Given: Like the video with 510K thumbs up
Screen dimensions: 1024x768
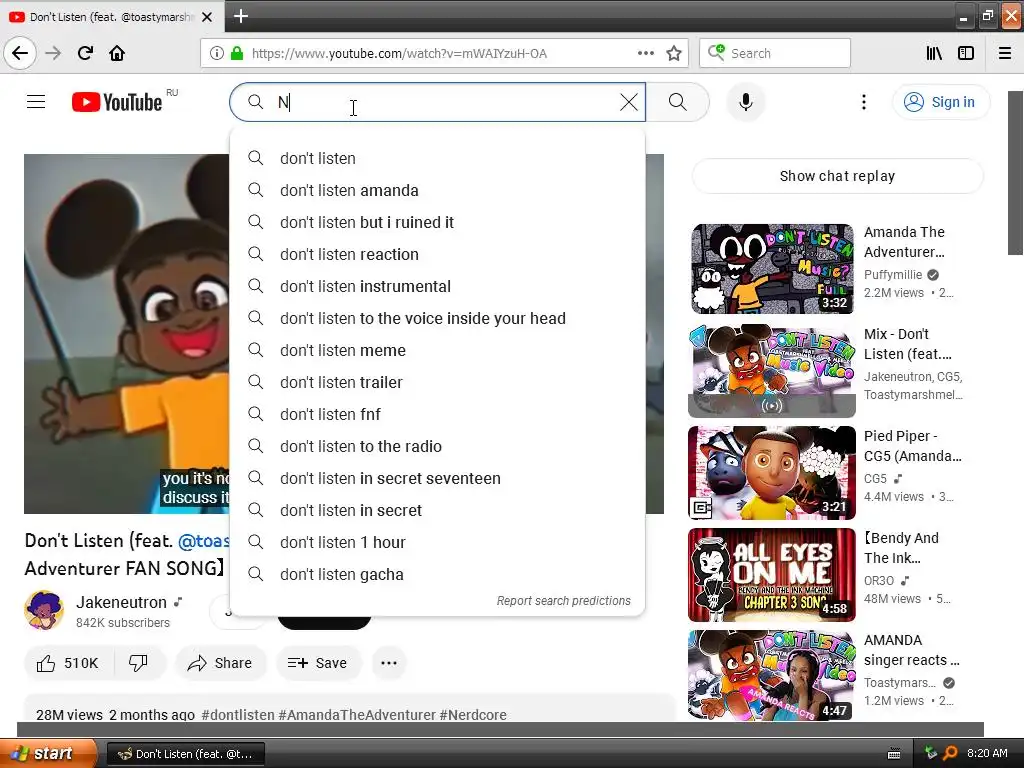Looking at the screenshot, I should click(68, 663).
